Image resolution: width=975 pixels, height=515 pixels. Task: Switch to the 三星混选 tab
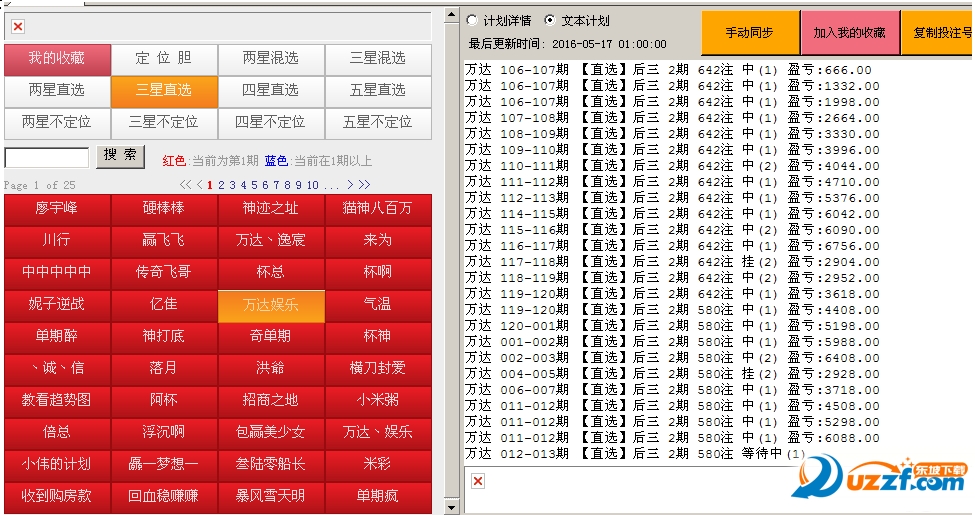(x=378, y=59)
